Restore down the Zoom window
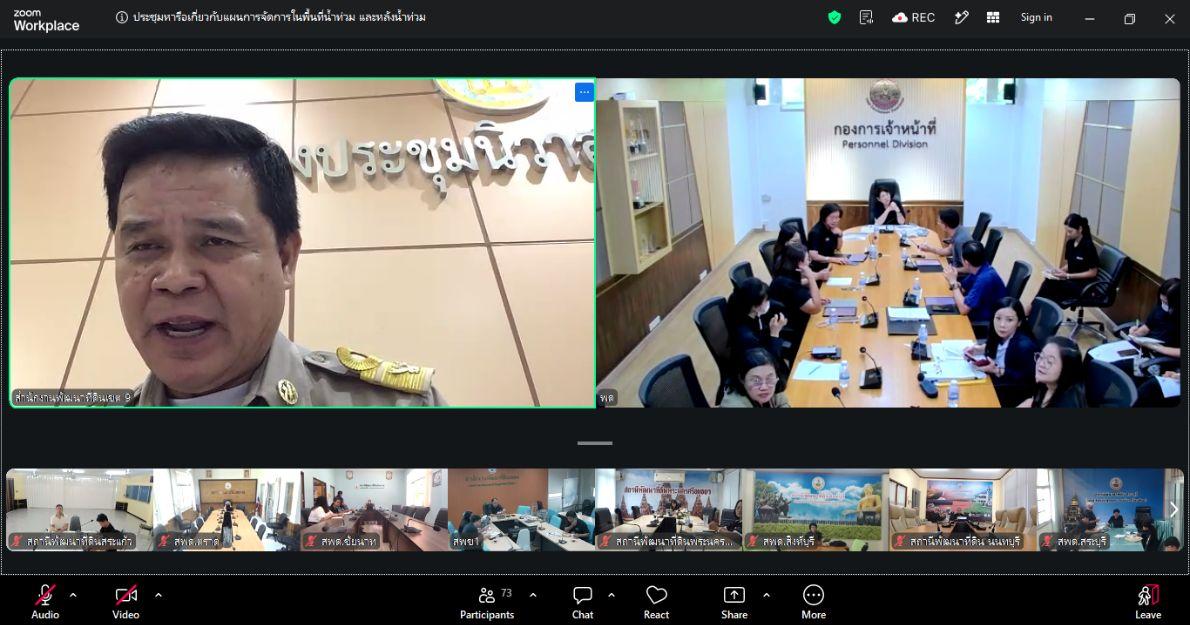This screenshot has height=625, width=1190. [x=1129, y=19]
